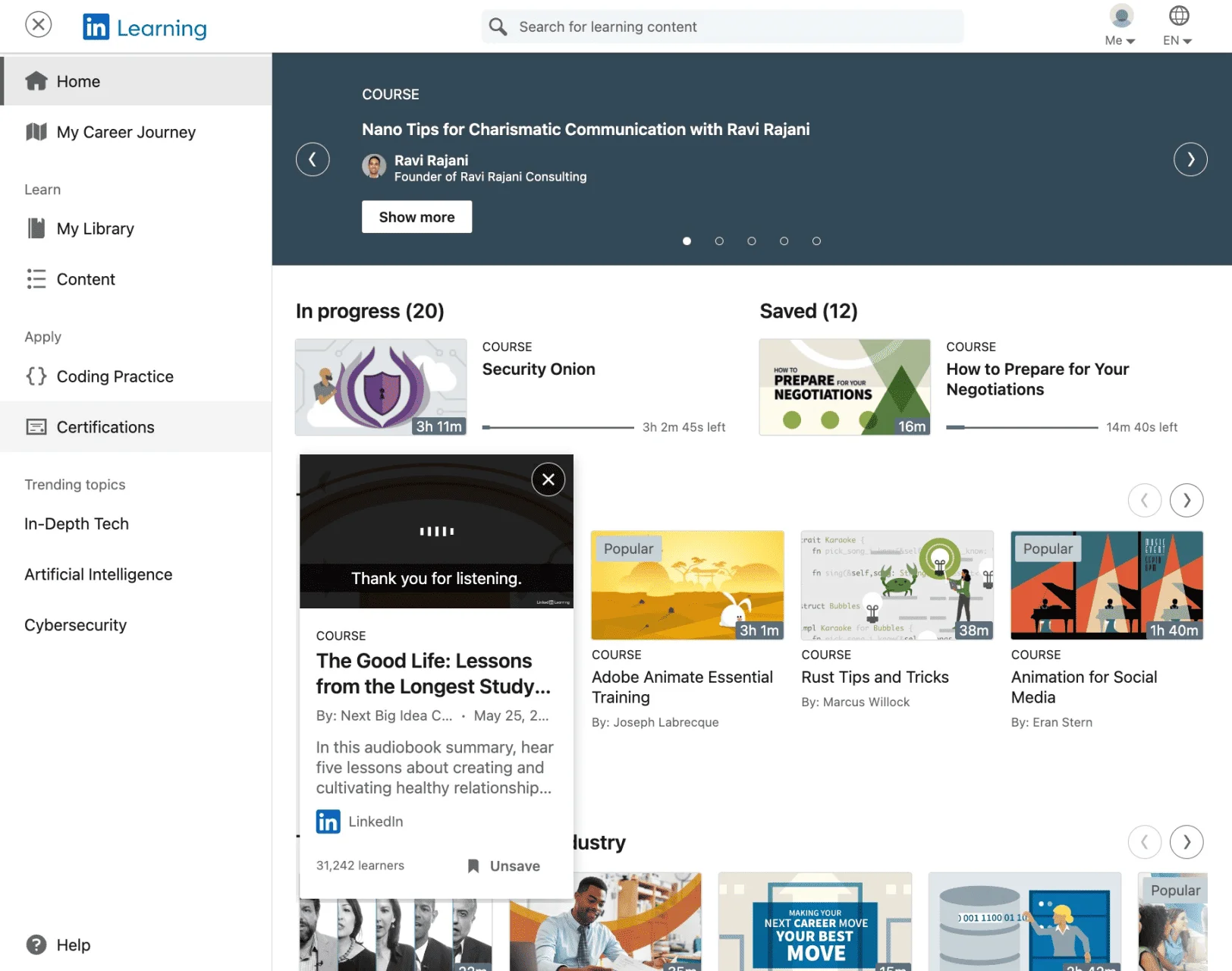
Task: Click the '14m 40s left' label
Action: tap(1142, 427)
